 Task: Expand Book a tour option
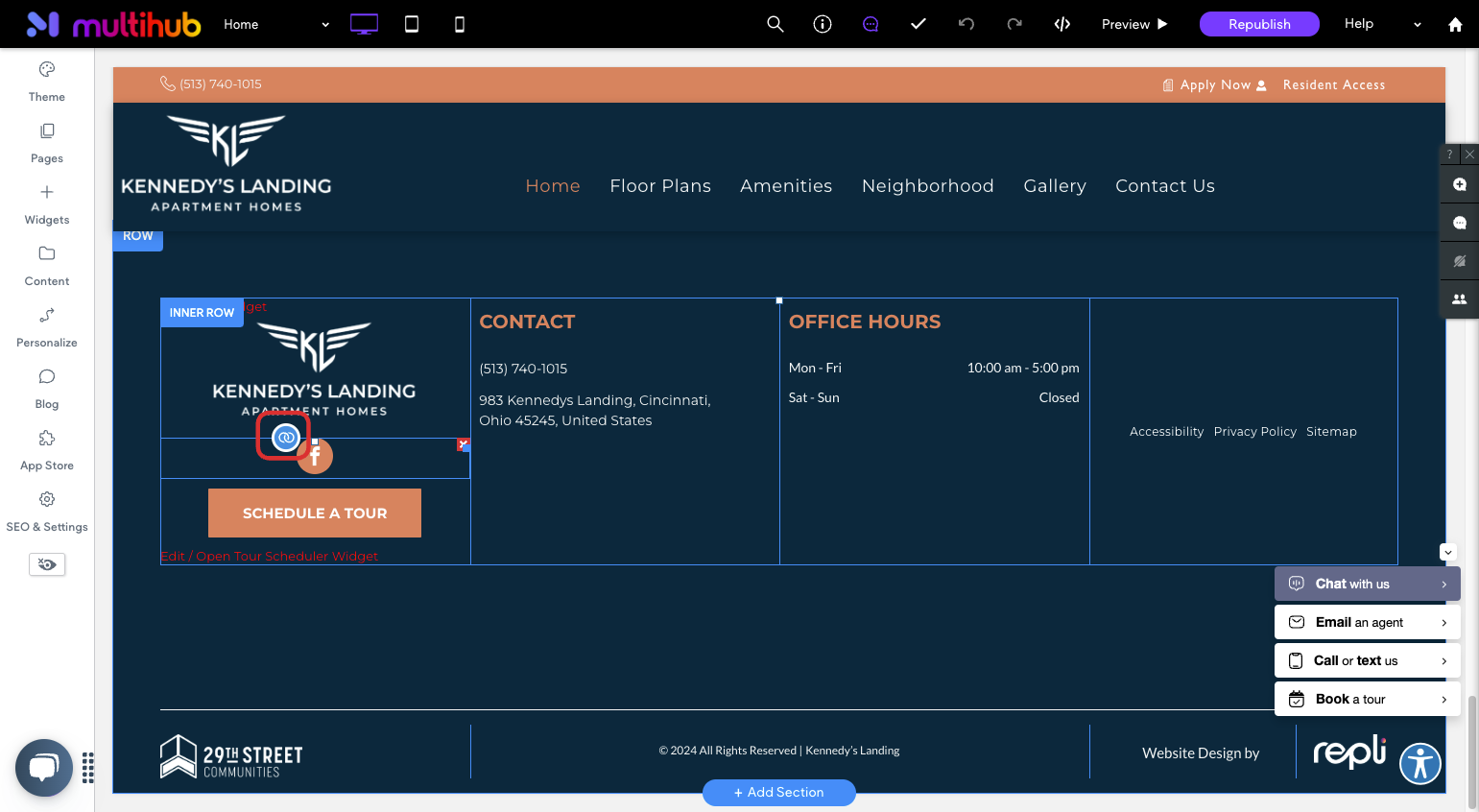(x=1368, y=699)
